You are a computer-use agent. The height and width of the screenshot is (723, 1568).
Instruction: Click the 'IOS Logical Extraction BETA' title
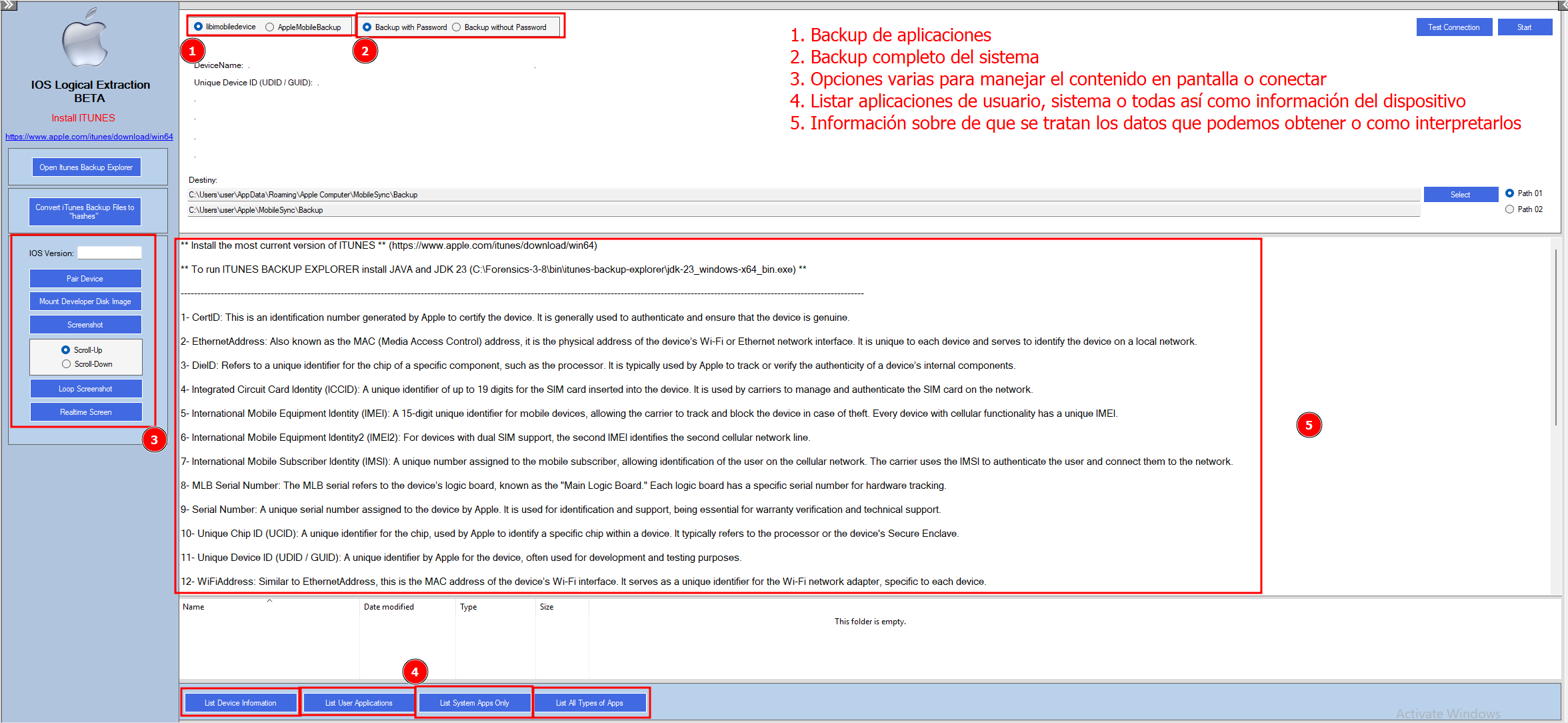tap(90, 91)
